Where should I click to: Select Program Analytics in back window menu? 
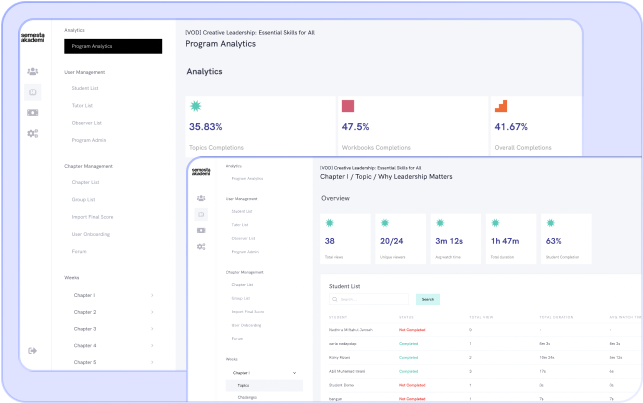pos(113,46)
